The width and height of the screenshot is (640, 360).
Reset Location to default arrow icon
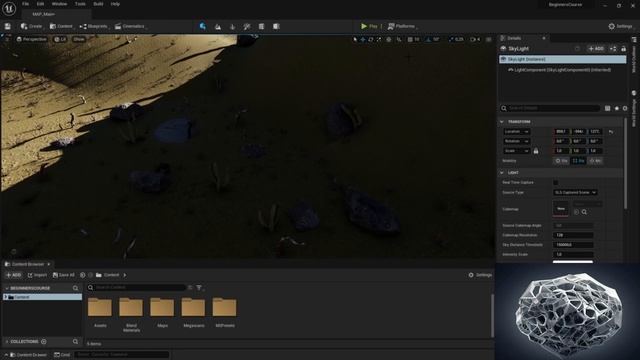pyautogui.click(x=611, y=132)
